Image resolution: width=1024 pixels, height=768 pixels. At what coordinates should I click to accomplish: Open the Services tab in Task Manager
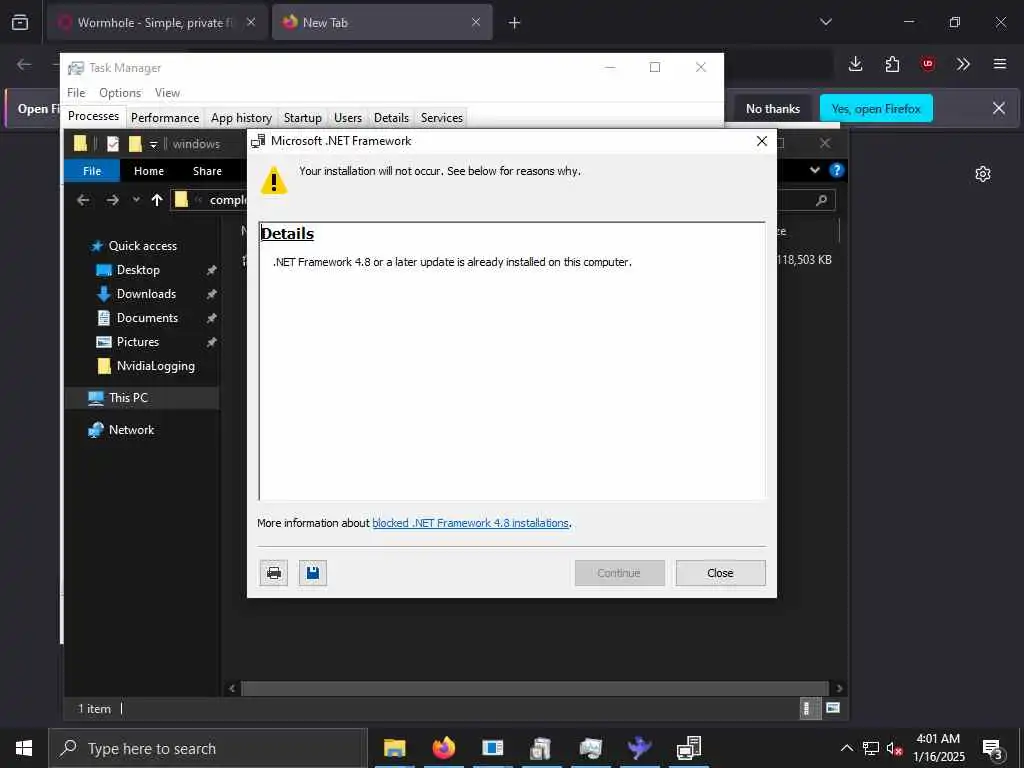tap(441, 118)
